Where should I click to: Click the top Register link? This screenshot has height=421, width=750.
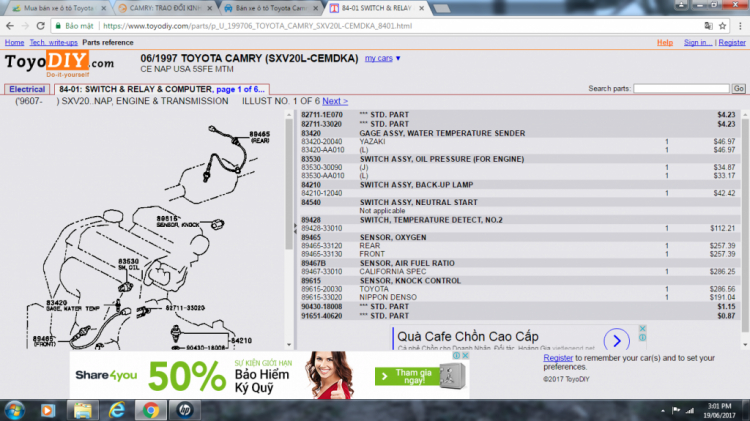(732, 43)
